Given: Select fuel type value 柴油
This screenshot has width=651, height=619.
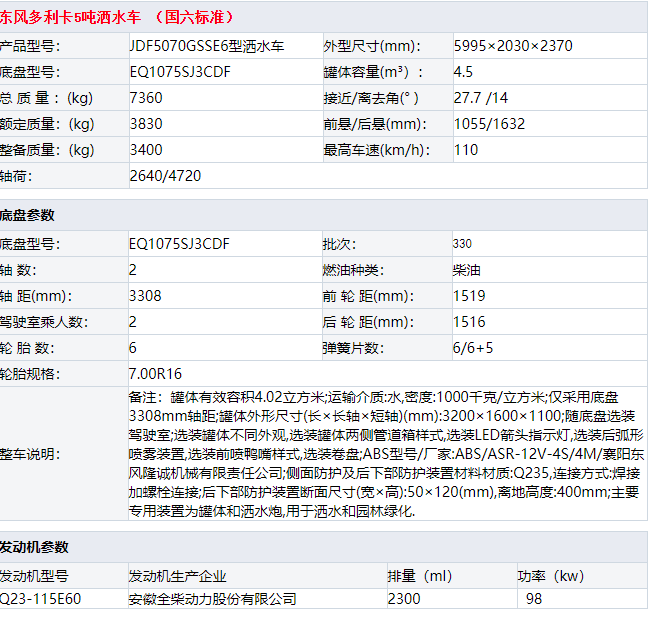Looking at the screenshot, I should click(x=467, y=270).
